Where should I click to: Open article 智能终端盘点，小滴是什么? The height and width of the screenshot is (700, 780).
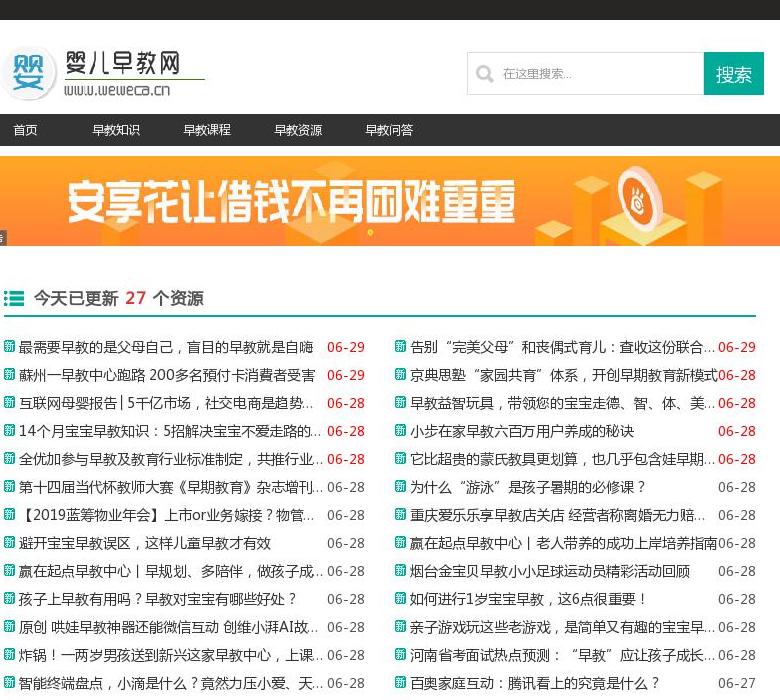[171, 683]
